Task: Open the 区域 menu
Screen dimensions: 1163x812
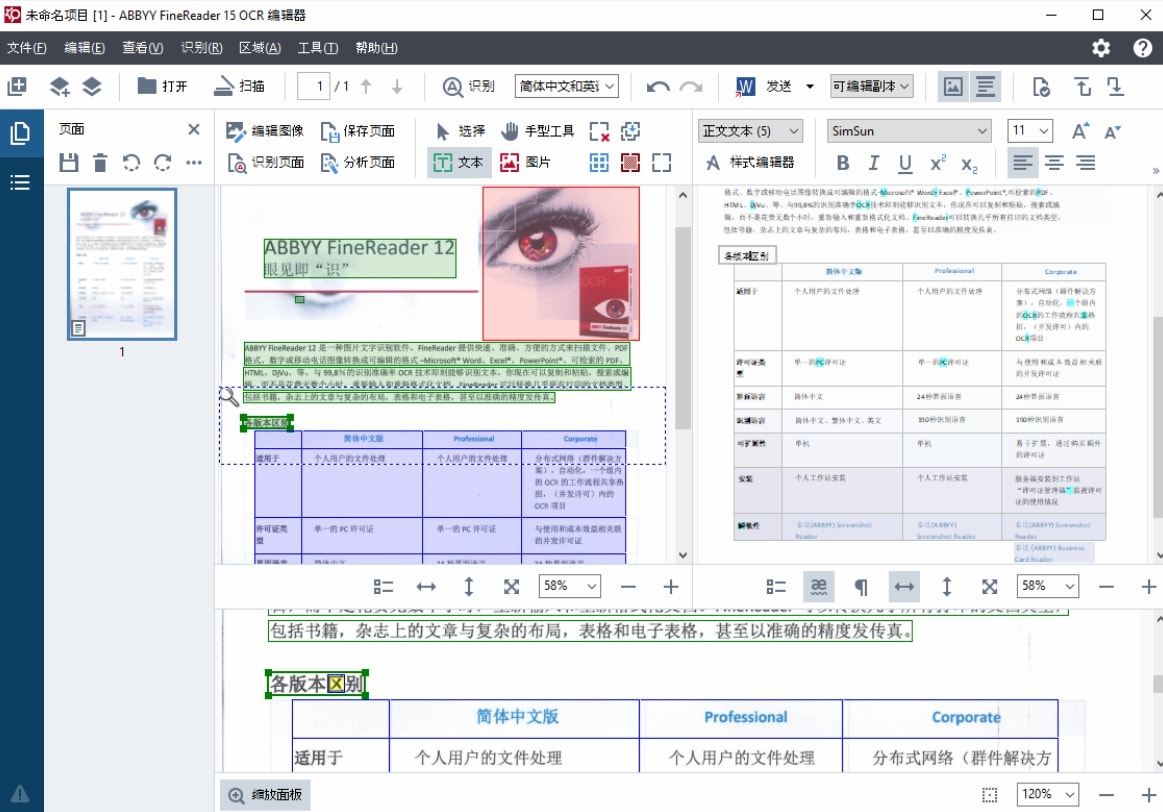Action: coord(260,47)
